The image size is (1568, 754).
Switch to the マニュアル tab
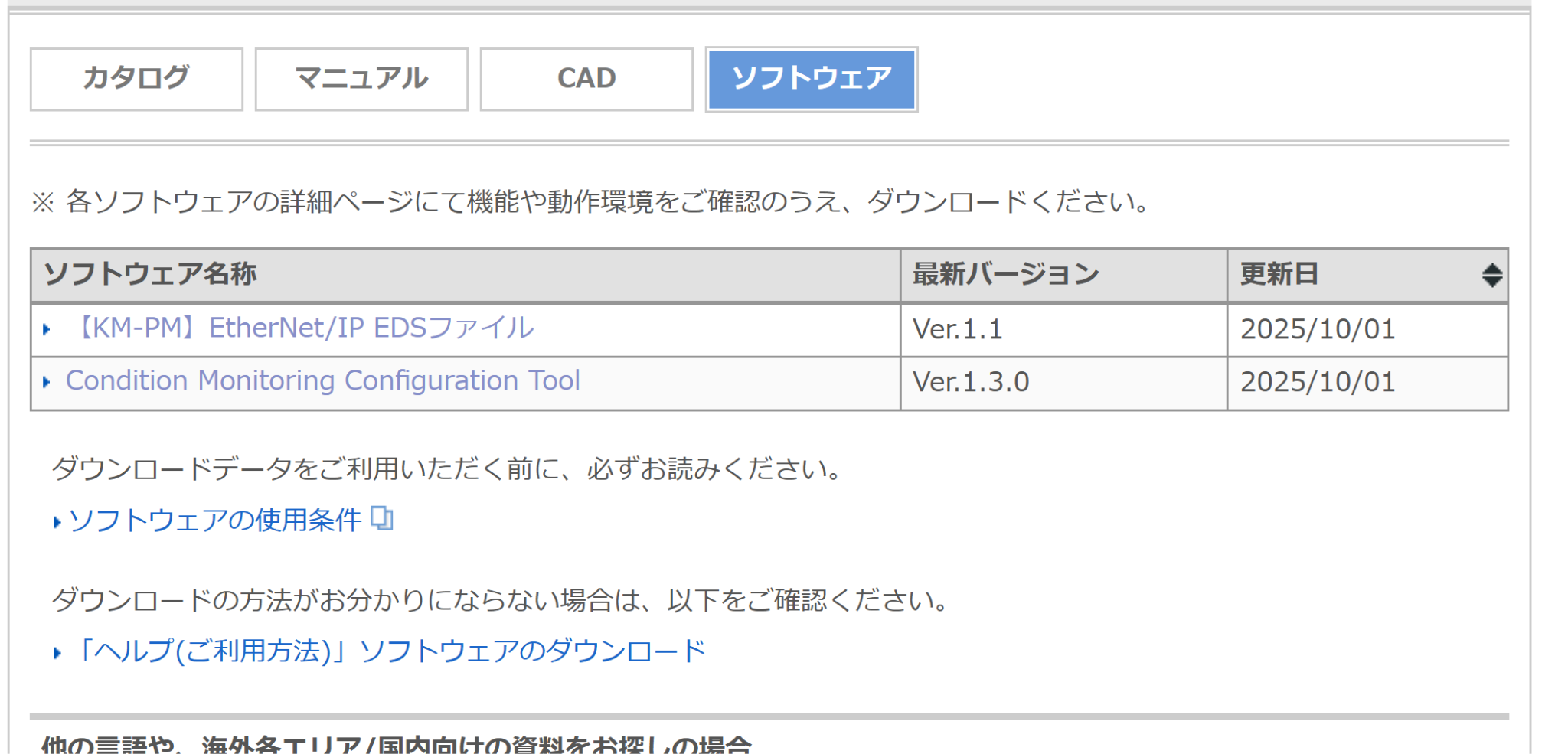coord(361,79)
